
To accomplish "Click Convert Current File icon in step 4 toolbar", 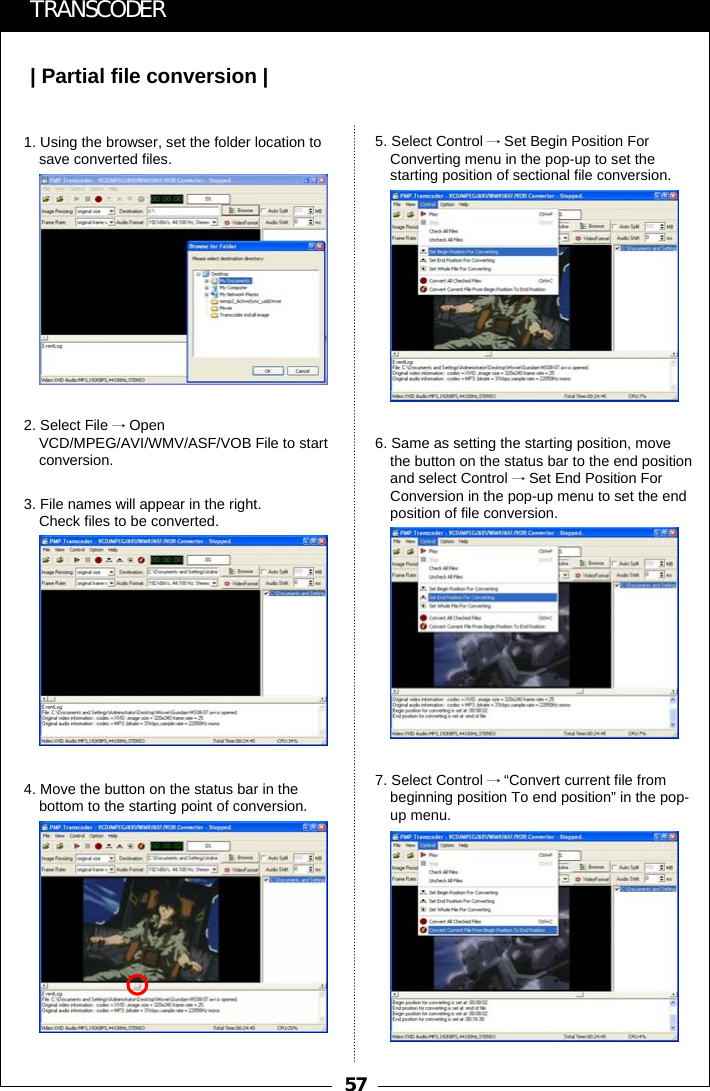I will point(141,846).
